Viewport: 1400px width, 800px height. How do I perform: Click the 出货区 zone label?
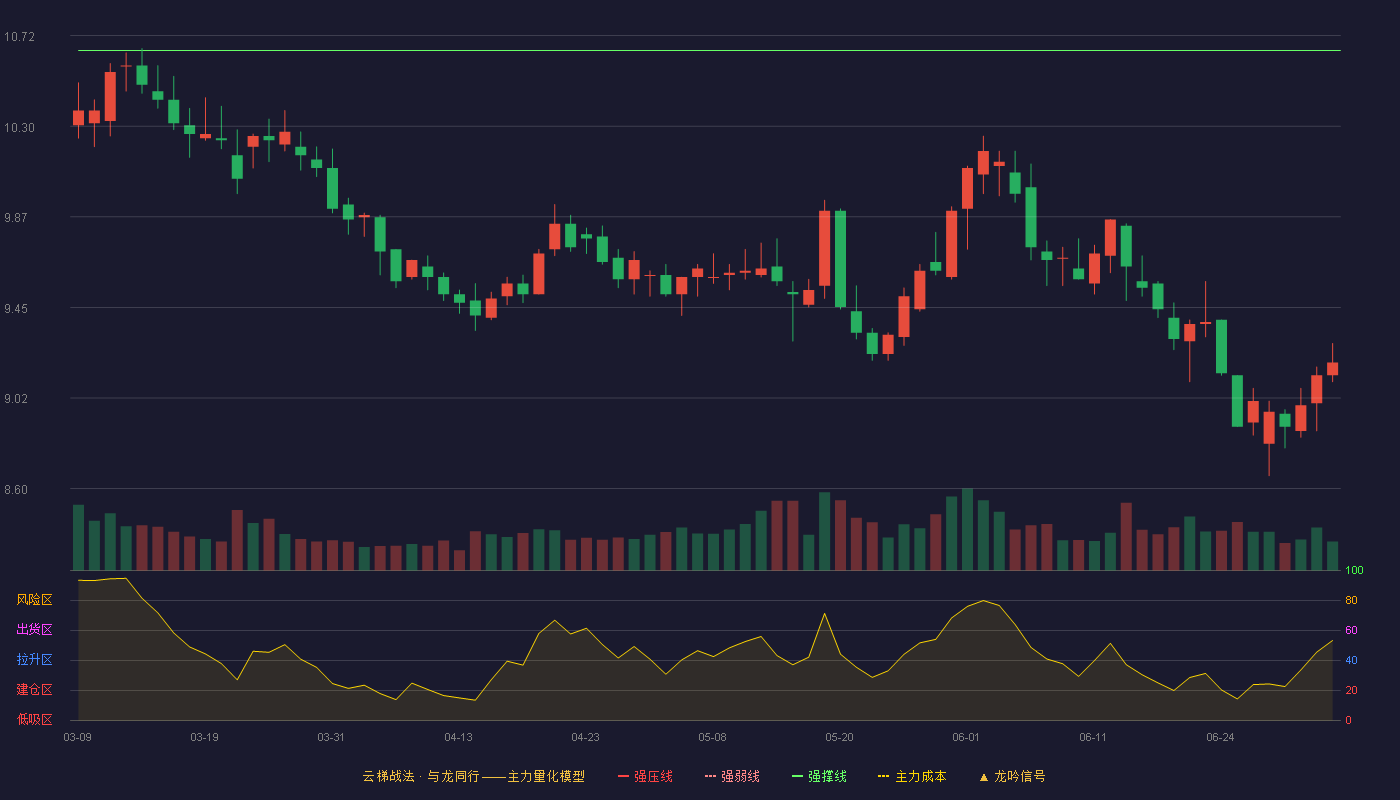[x=35, y=630]
